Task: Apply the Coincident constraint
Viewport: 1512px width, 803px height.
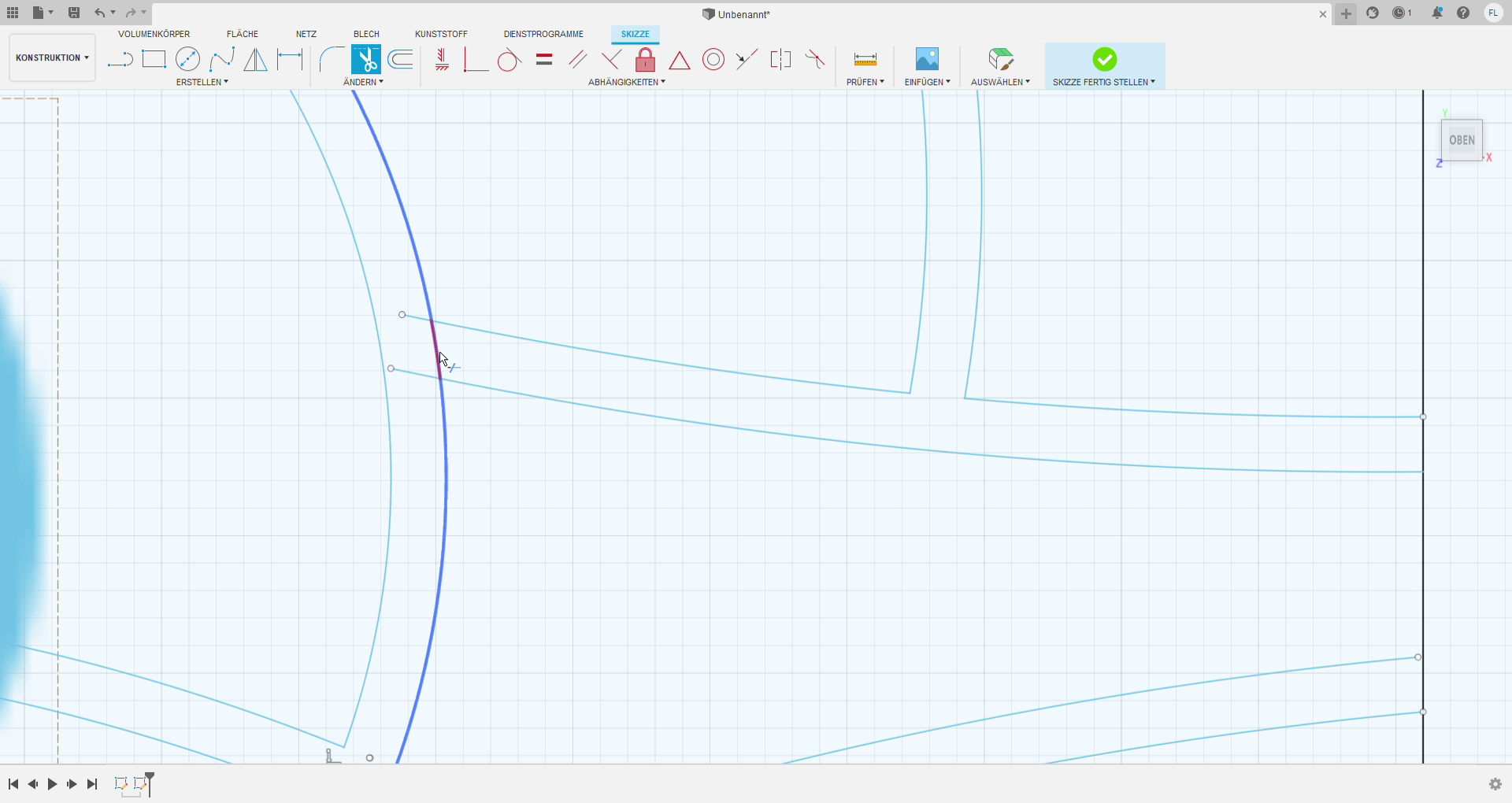Action: 476,59
